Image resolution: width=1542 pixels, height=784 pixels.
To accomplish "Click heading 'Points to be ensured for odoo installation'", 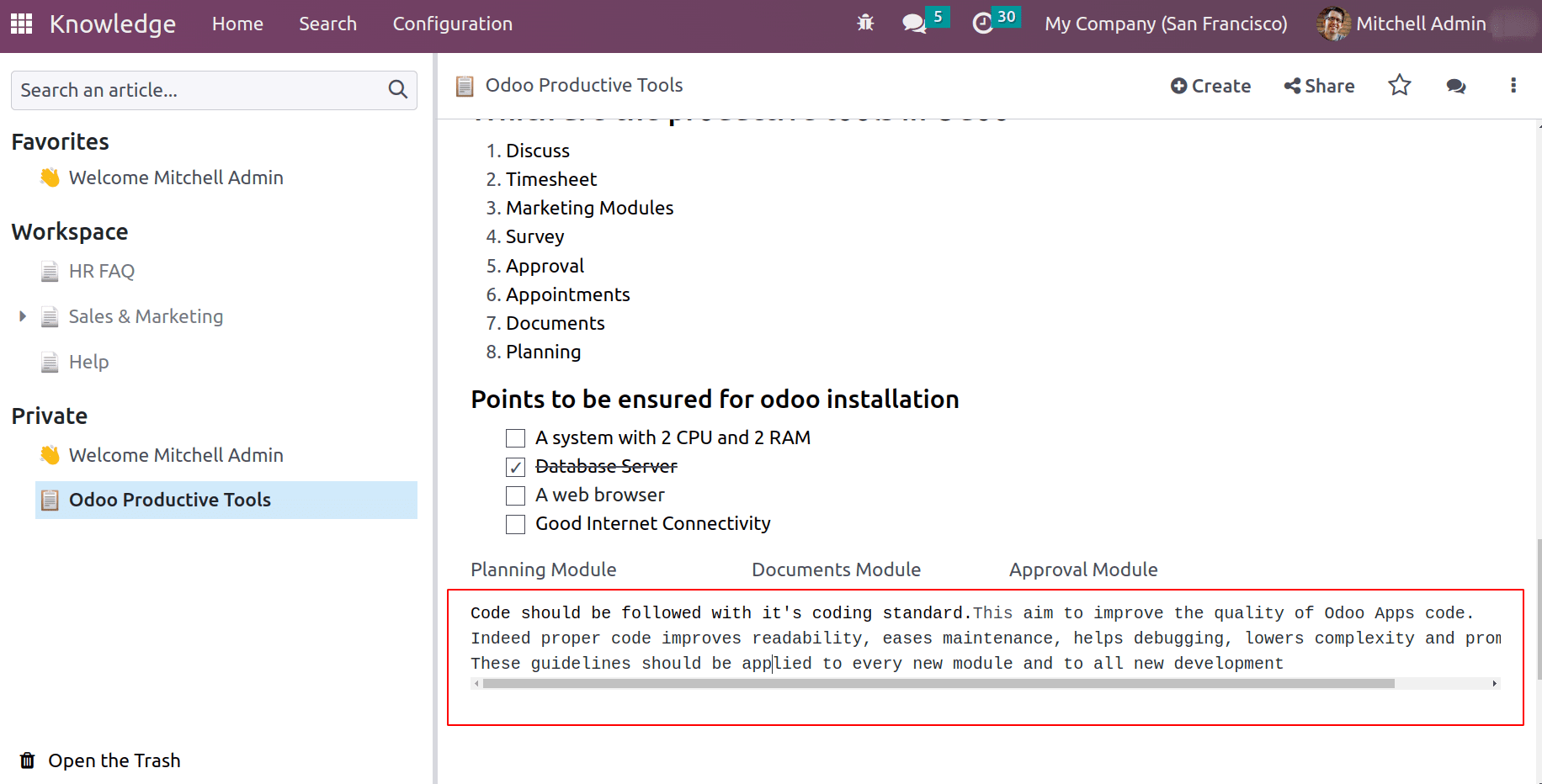I will coord(715,399).
